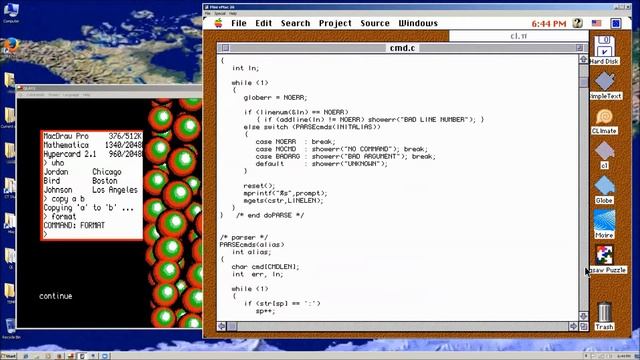Screen dimensions: 640x360
Task: Select the SimpleText desktop icon
Action: 605,85
